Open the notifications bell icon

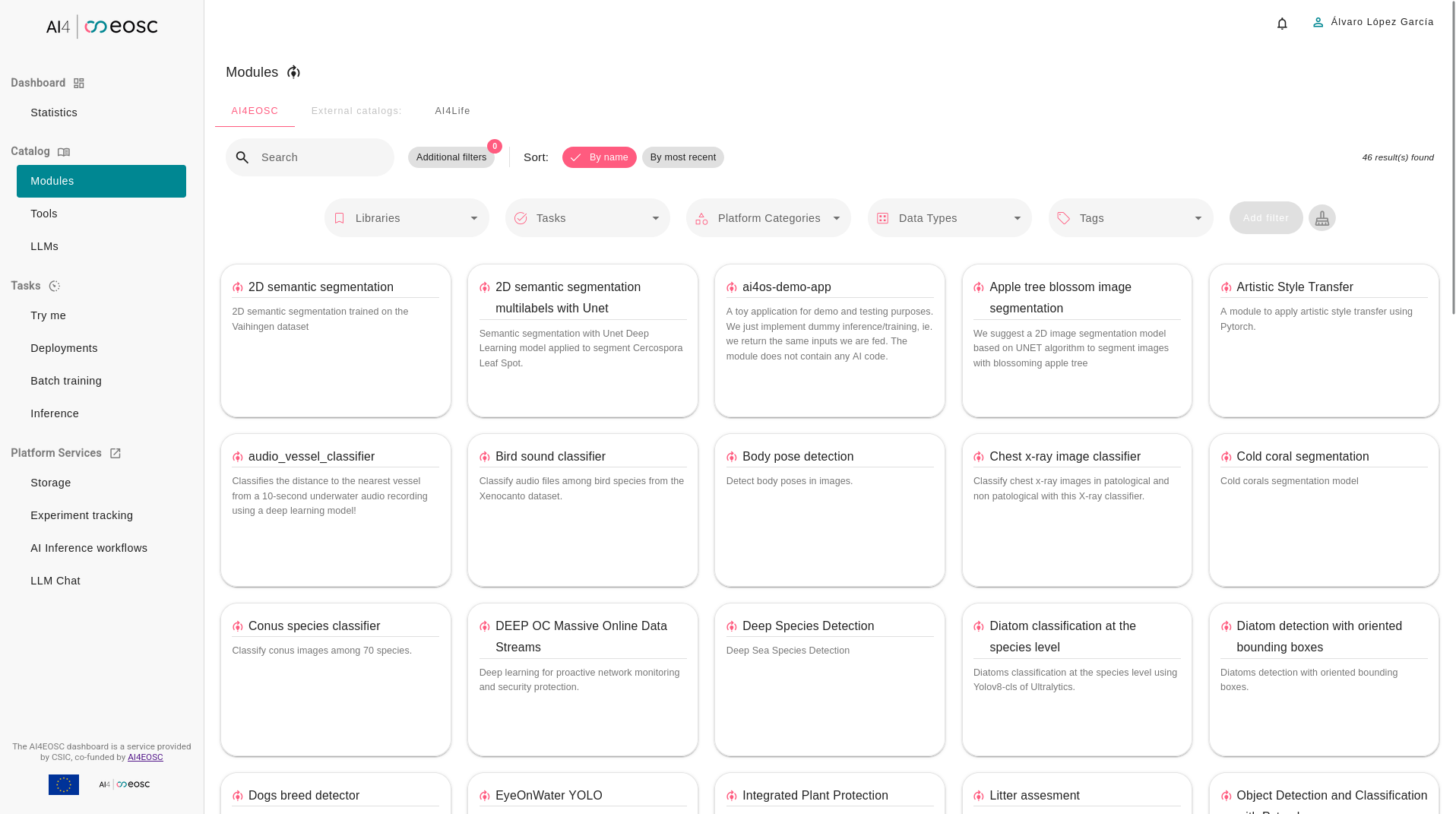click(x=1282, y=24)
